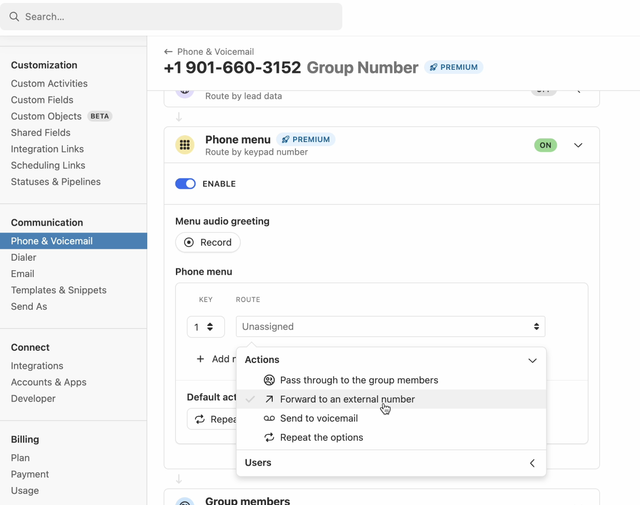Open Templates & Snippets page
Screen dimensions: 640x505
[x=59, y=290]
